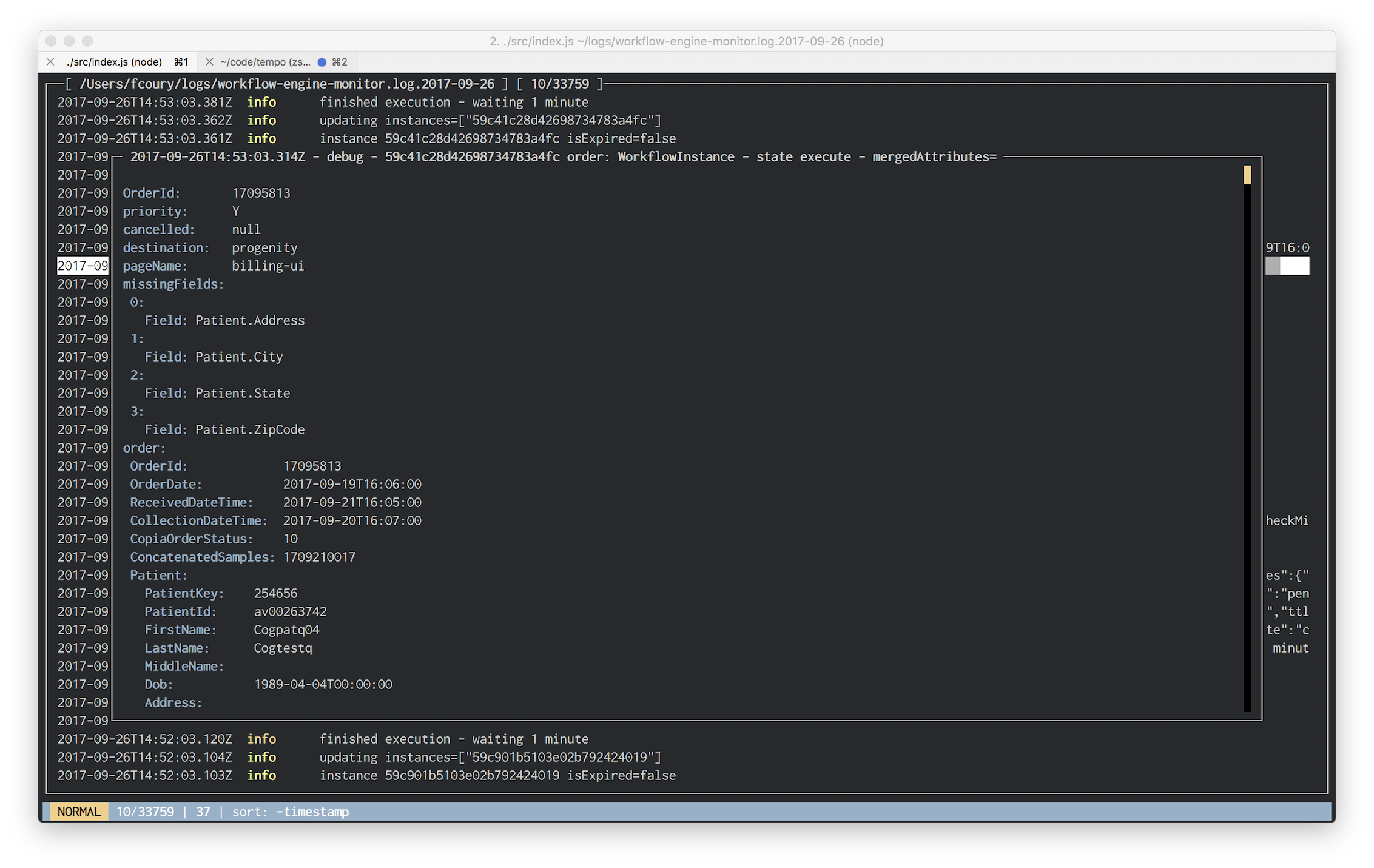1374x868 pixels.
Task: Click the green zoom window button
Action: point(87,41)
